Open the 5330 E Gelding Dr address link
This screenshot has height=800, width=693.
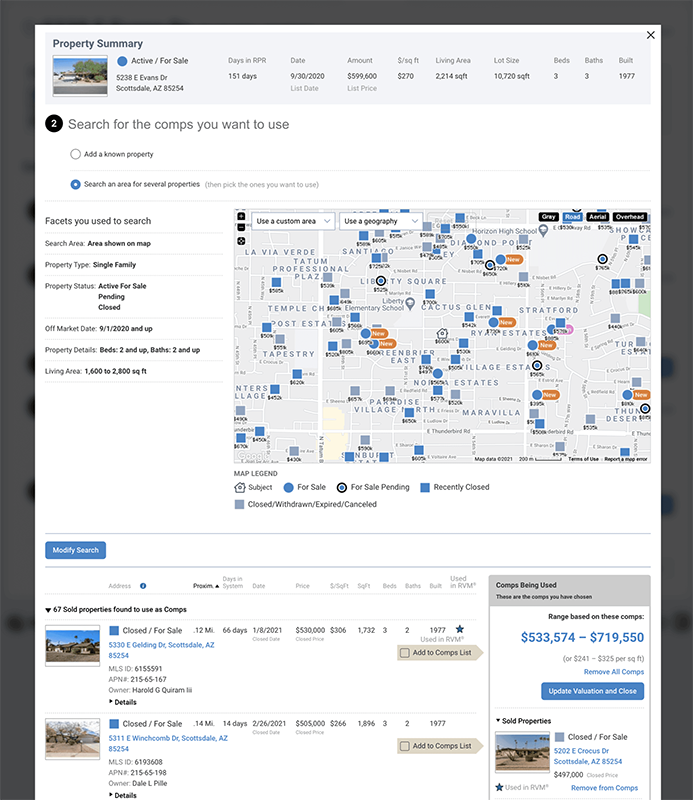(x=161, y=650)
